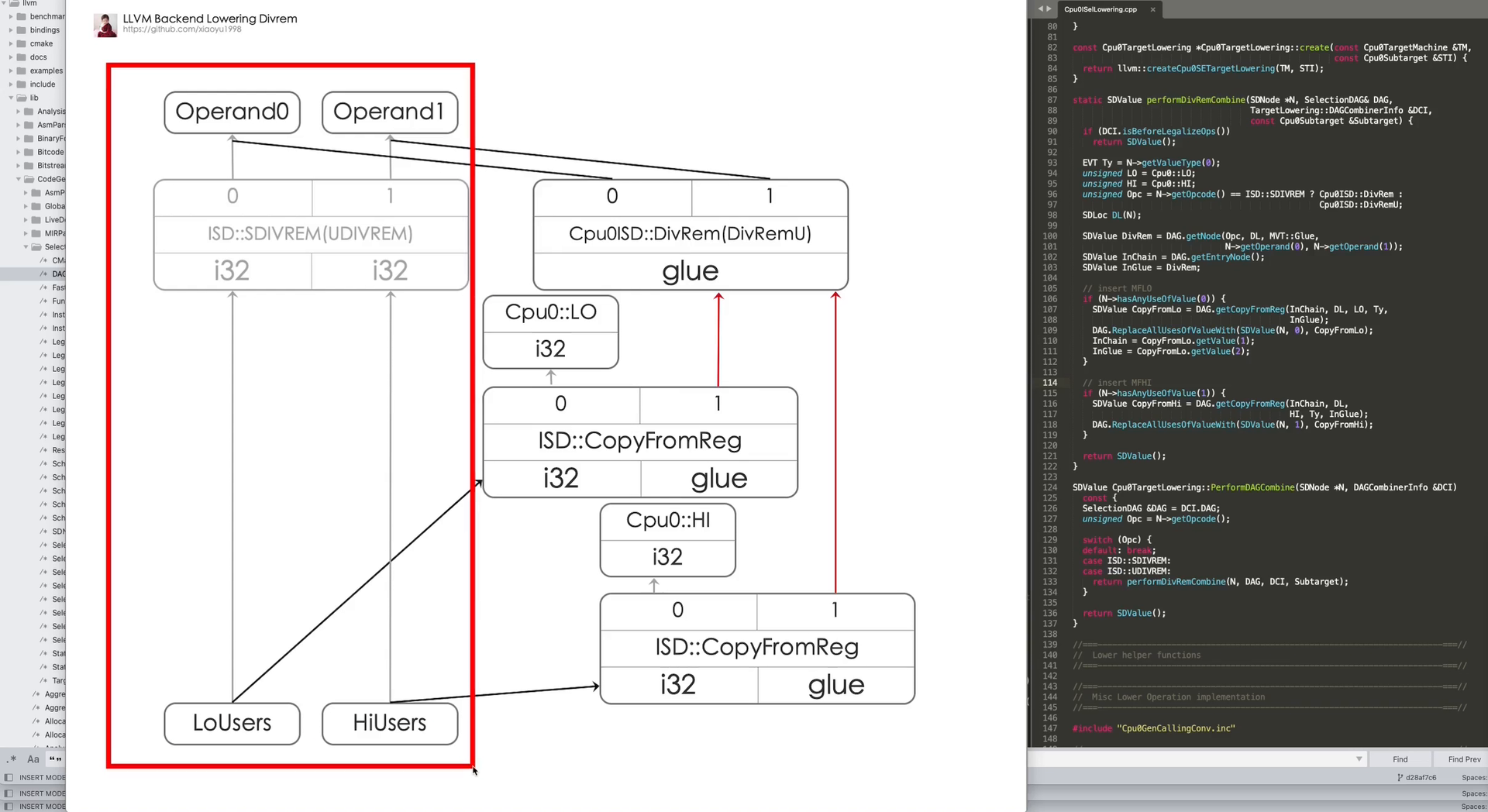Click the Cpu0::LO box in diagram
Screen dimensions: 1488x812
(550, 331)
